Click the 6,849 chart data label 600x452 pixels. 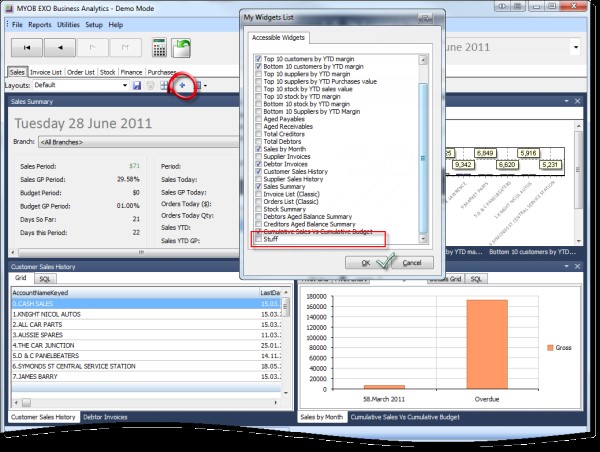click(485, 153)
